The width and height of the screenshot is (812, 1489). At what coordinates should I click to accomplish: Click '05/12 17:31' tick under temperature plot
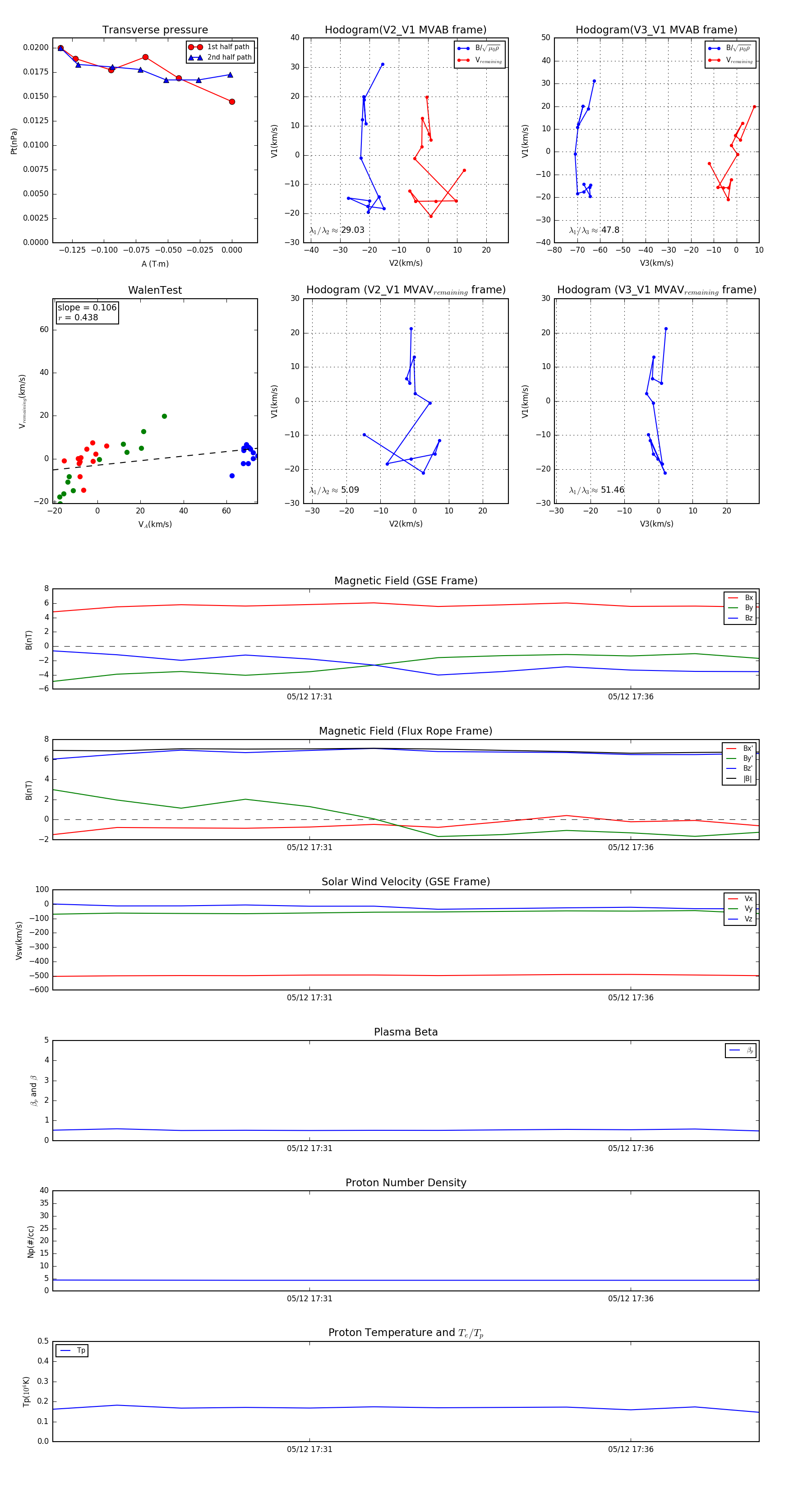[x=310, y=1450]
